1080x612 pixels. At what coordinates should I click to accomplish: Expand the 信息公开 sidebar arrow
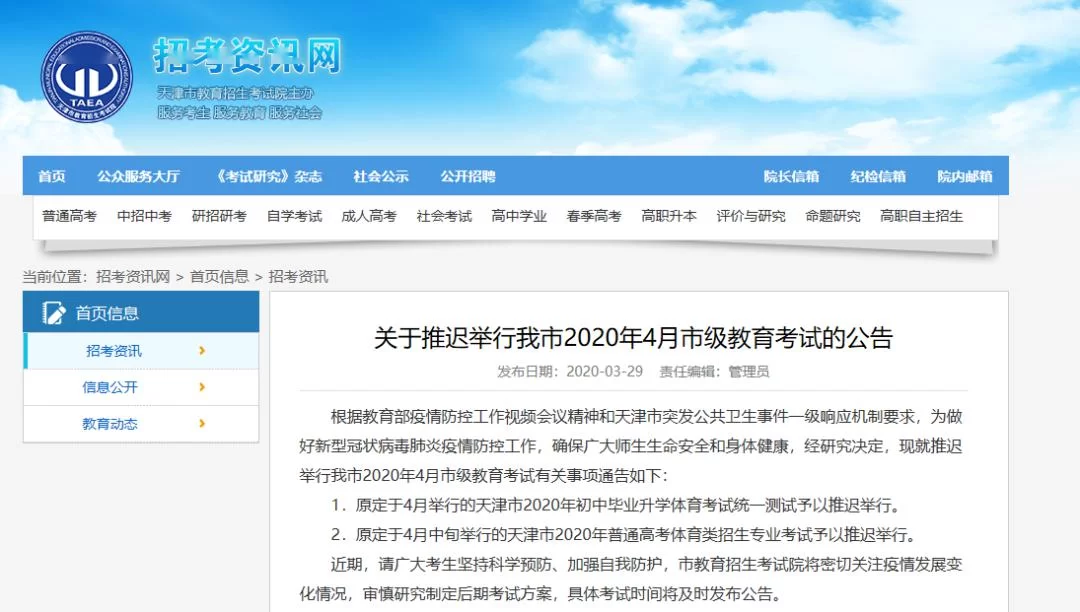(202, 387)
